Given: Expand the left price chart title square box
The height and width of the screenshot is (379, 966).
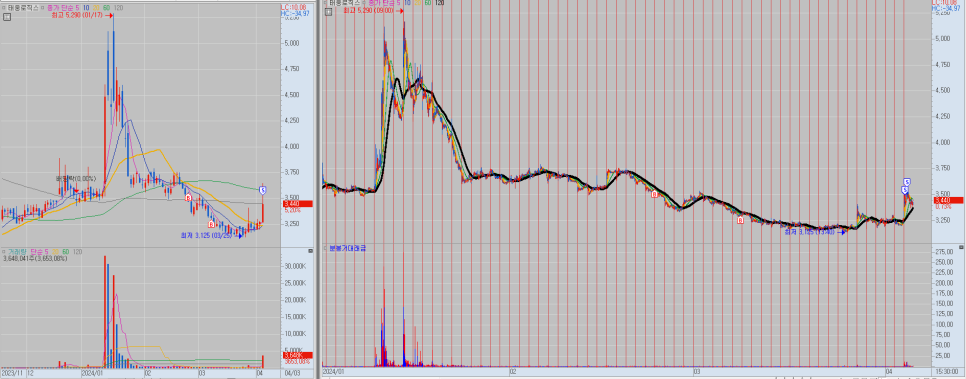Looking at the screenshot, I should coord(4,8).
